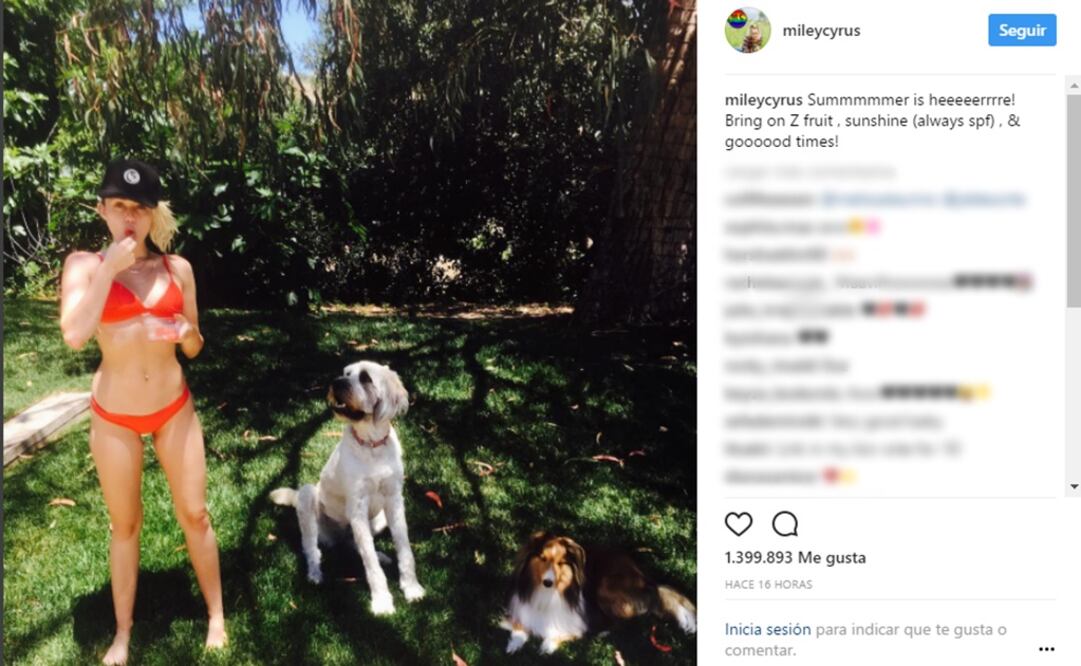
Task: Select the bold mileycyrus name in the caption
Action: 763,100
